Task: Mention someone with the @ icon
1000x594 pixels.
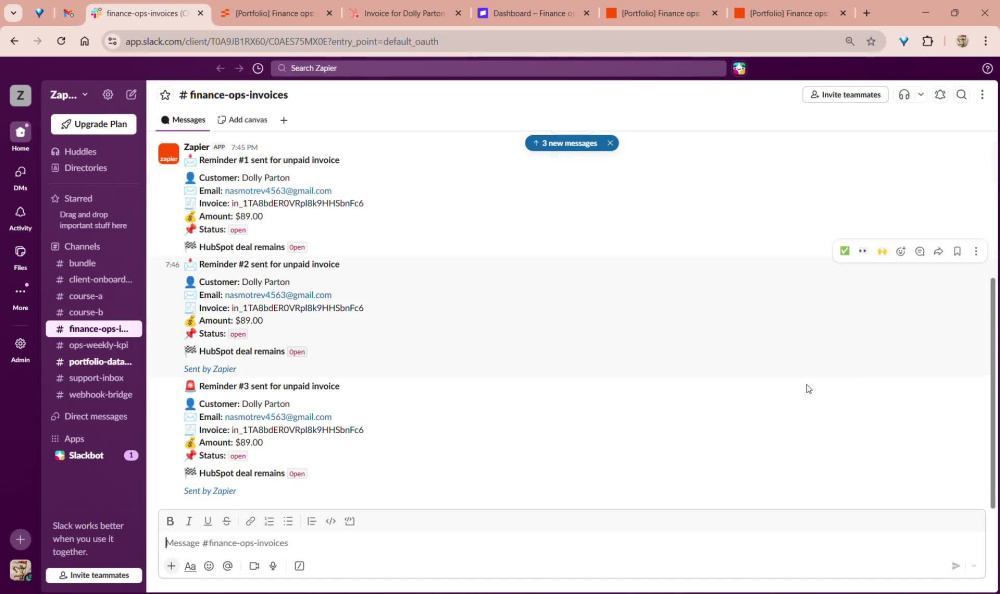Action: (228, 566)
